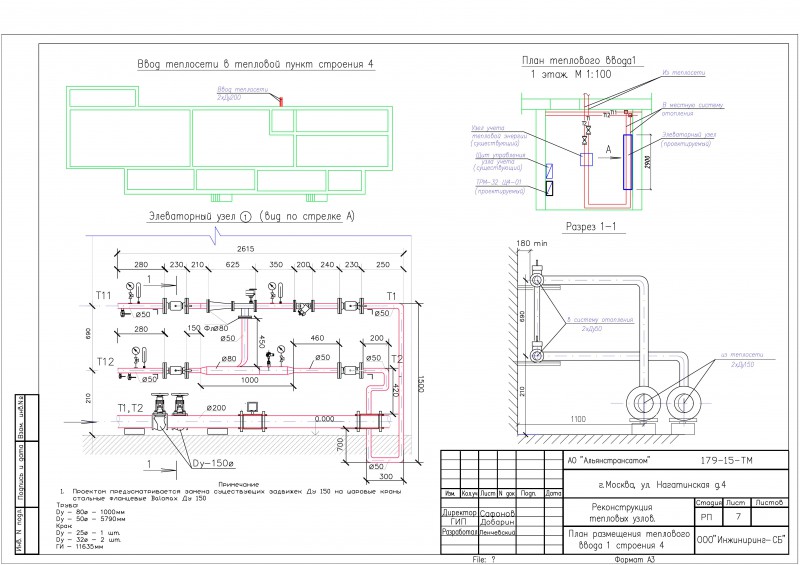The height and width of the screenshot is (565, 800).
Task: Select the pipe label 'T12'
Action: pyautogui.click(x=106, y=361)
